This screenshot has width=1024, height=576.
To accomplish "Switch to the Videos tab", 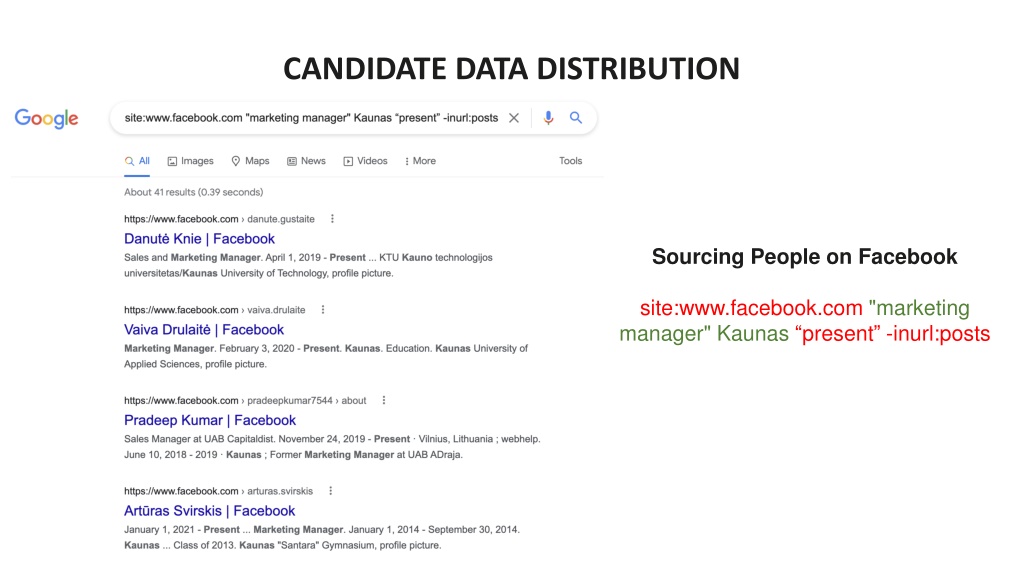I will point(366,161).
